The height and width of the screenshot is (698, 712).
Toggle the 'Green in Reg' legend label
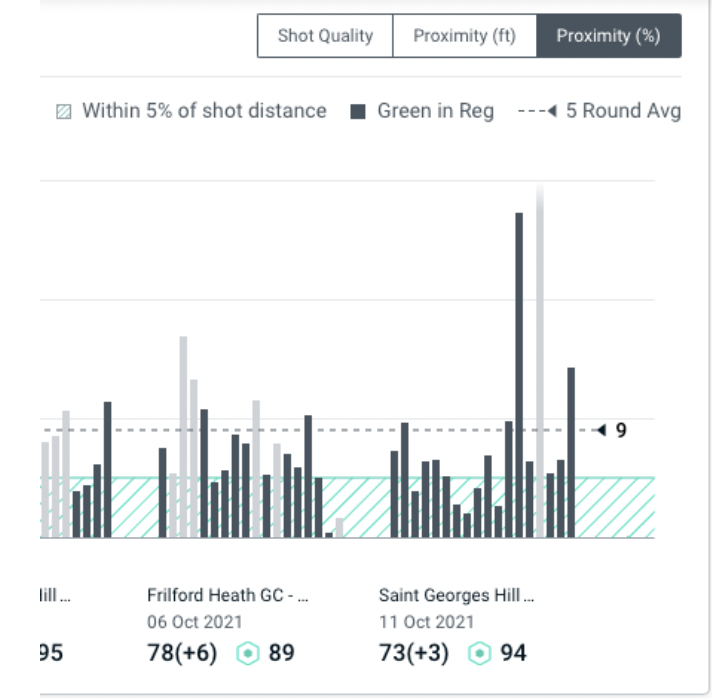(x=435, y=111)
